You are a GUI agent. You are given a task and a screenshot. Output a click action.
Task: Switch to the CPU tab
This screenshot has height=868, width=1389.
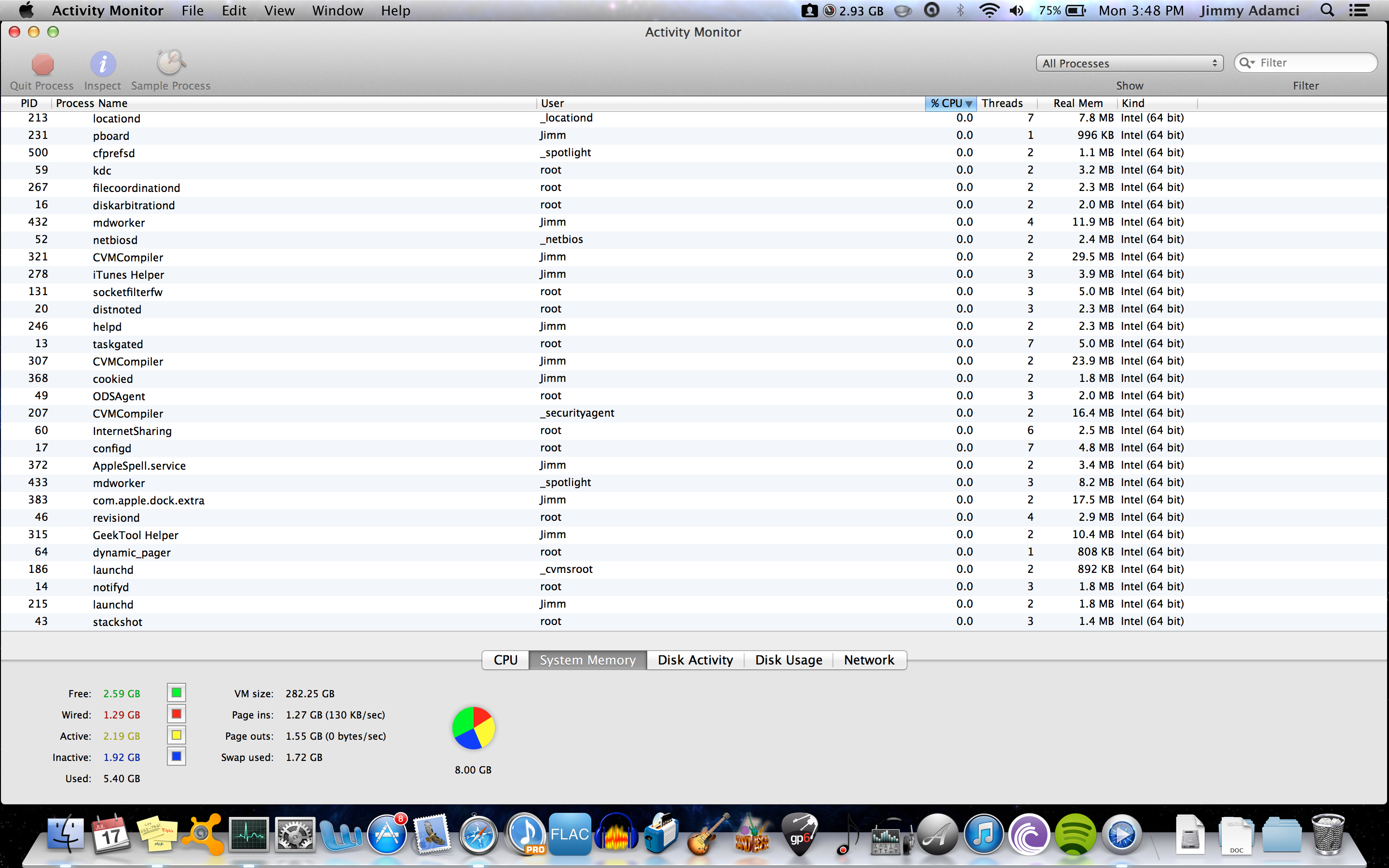click(x=505, y=660)
